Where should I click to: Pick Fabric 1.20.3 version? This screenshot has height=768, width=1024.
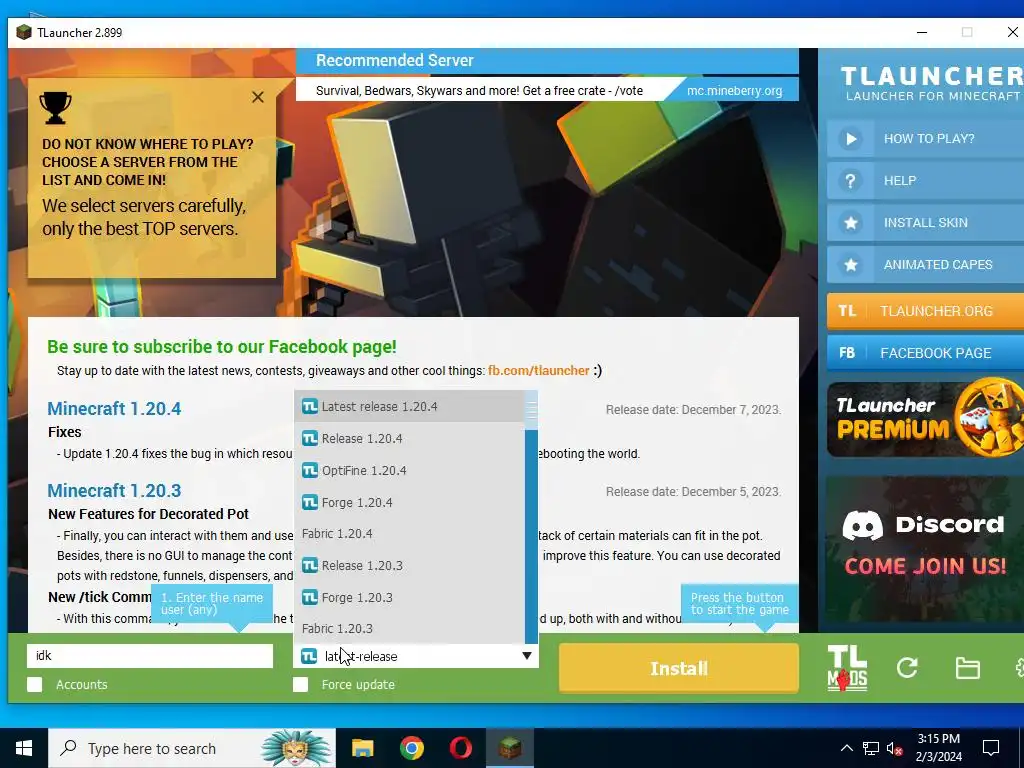[x=409, y=628]
